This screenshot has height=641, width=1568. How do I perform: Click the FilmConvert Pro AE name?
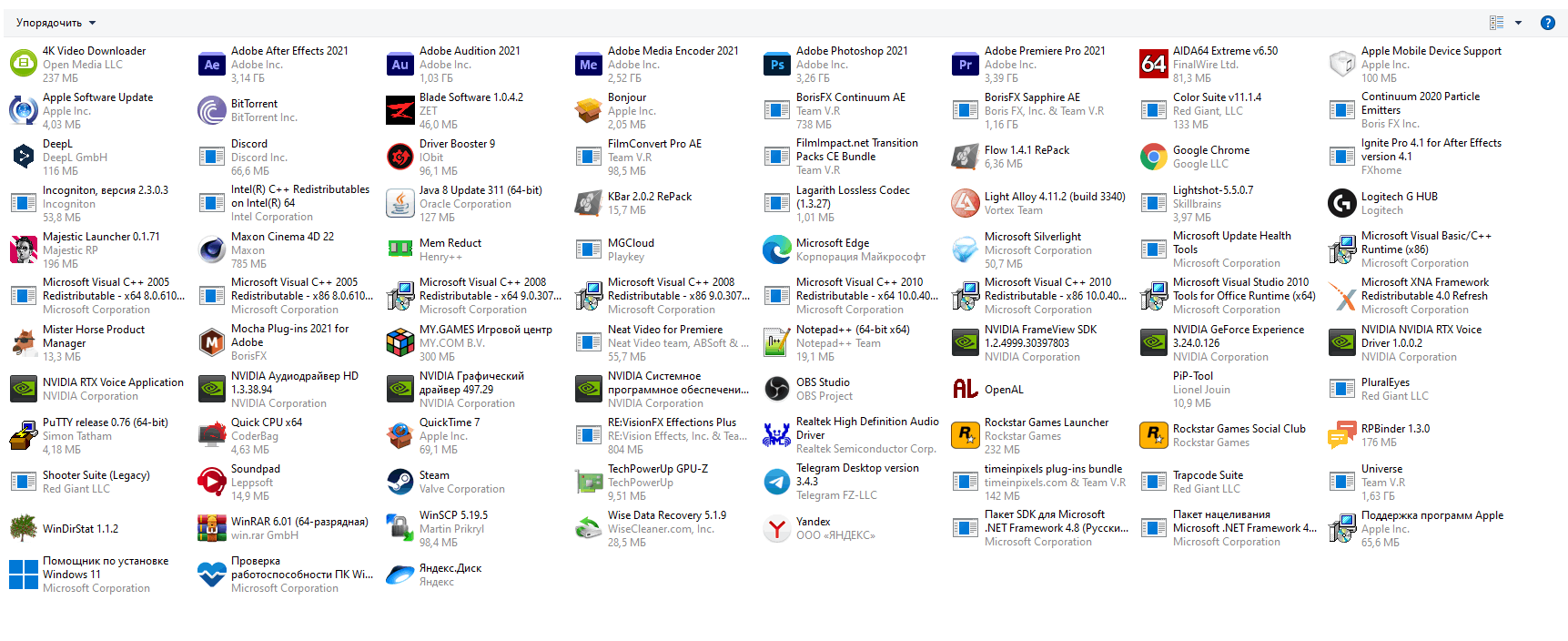click(654, 144)
